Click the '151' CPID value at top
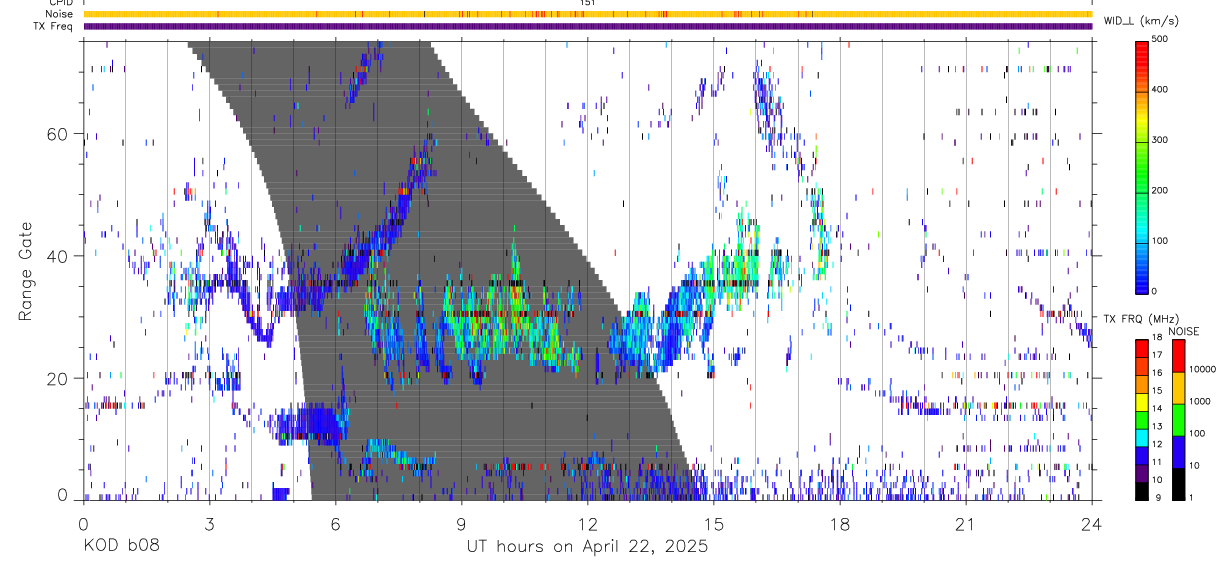Image resolution: width=1228 pixels, height=567 pixels. [x=588, y=3]
